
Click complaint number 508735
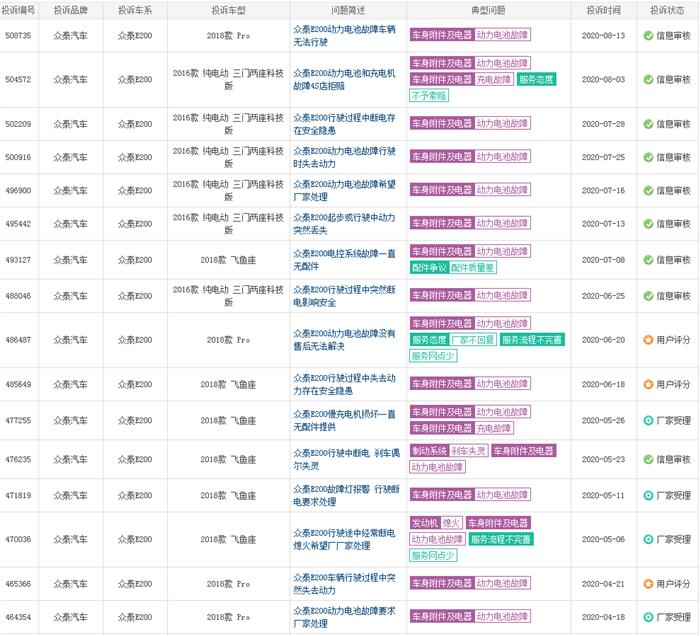point(18,36)
